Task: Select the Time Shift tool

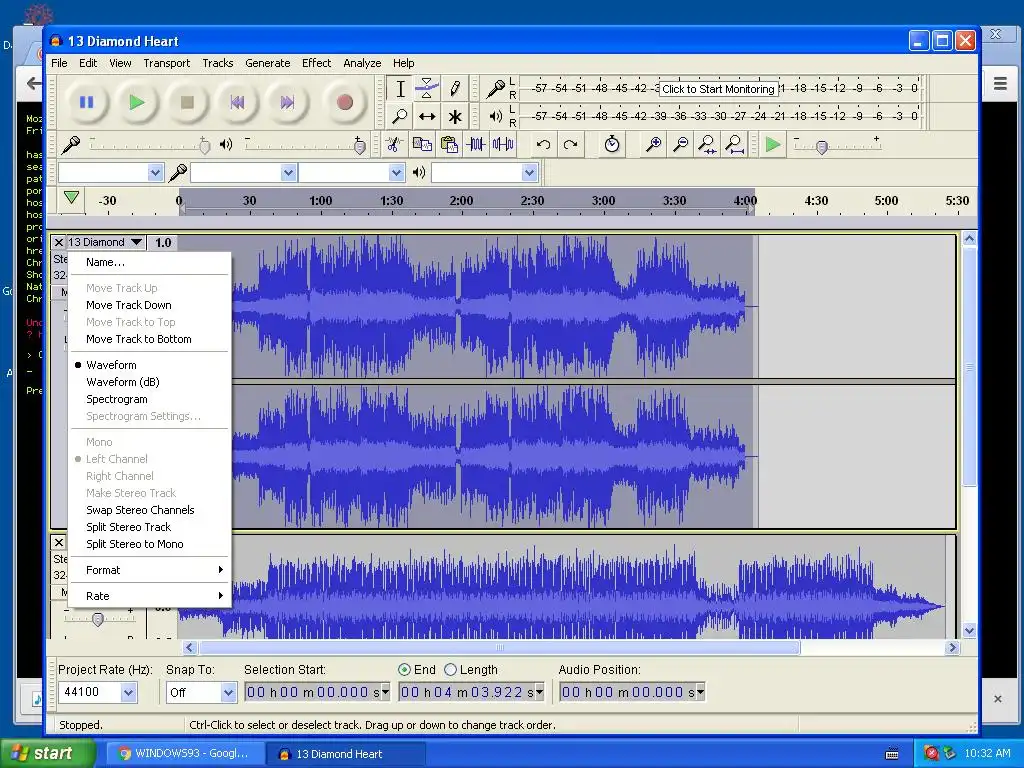Action: [427, 117]
